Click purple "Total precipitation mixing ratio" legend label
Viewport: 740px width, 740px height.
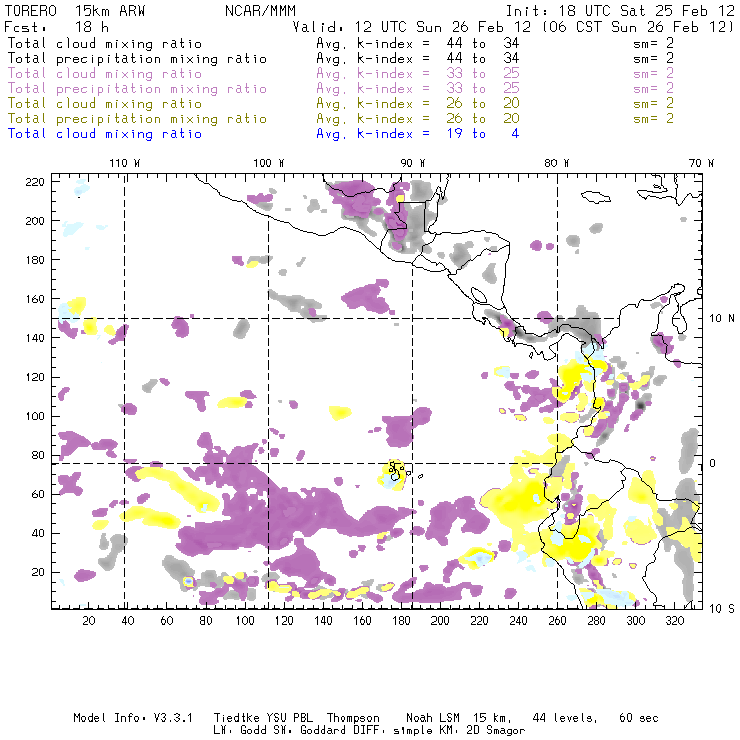click(x=137, y=89)
